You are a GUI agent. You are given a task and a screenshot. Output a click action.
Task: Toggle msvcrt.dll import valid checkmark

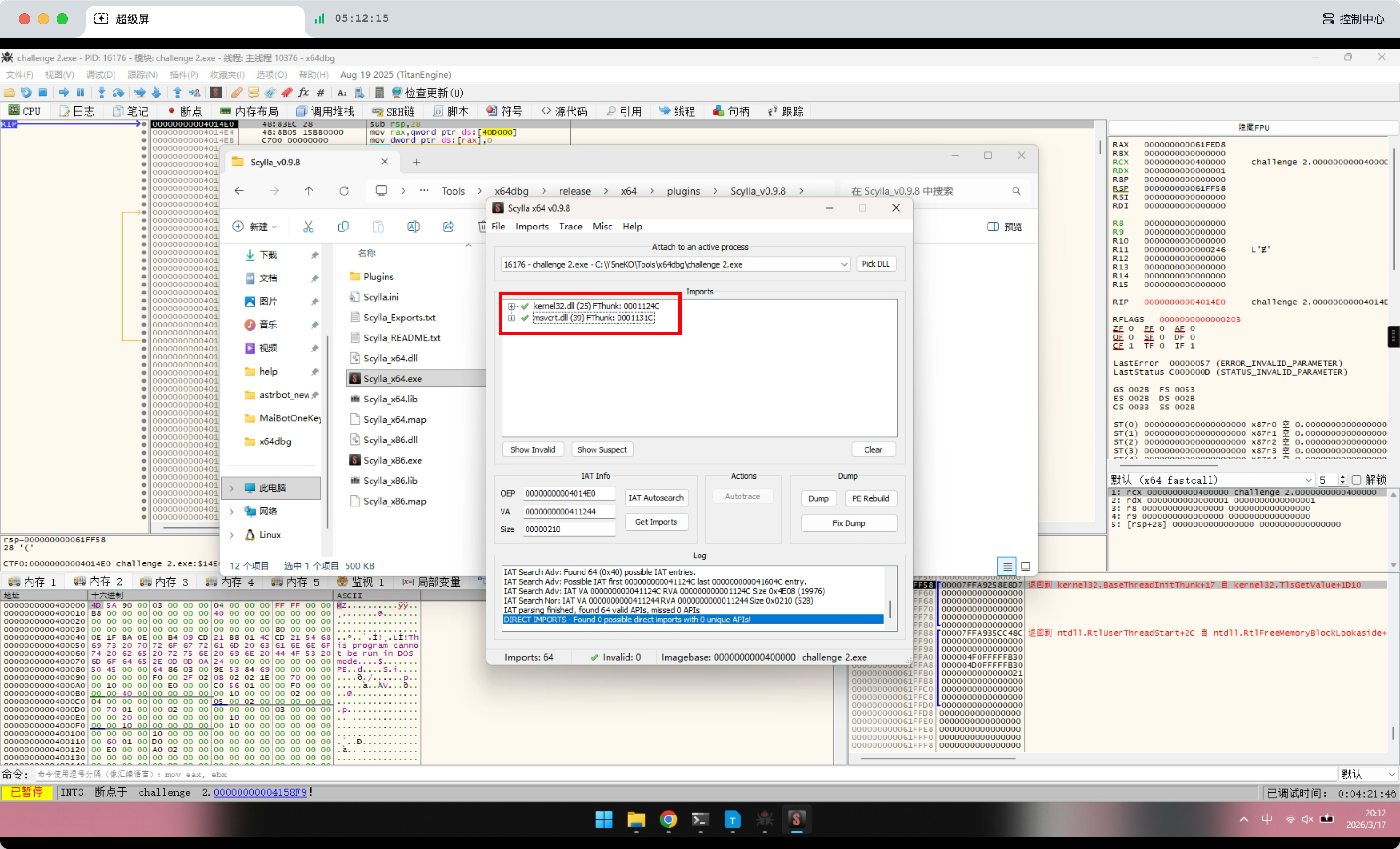point(525,318)
